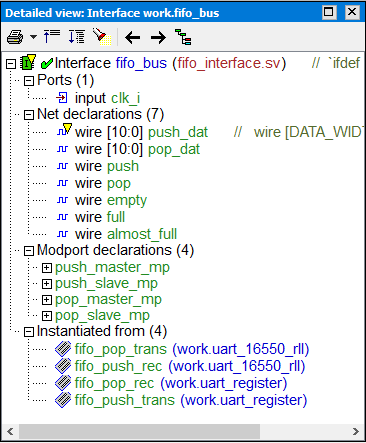Select the fifo_bus interface name
This screenshot has height=443, width=366.
(x=141, y=63)
